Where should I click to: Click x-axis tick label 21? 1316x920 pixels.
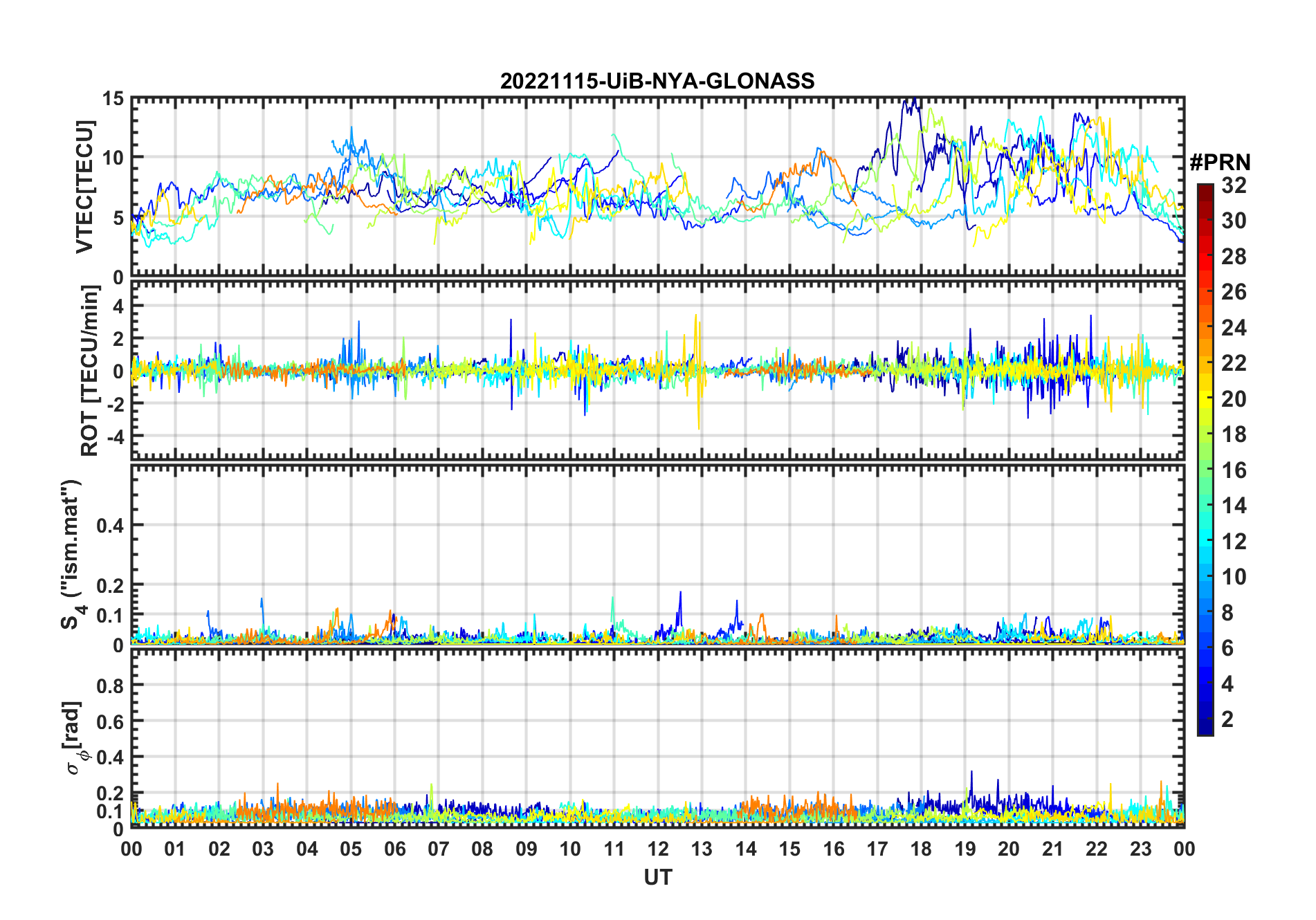click(1053, 849)
